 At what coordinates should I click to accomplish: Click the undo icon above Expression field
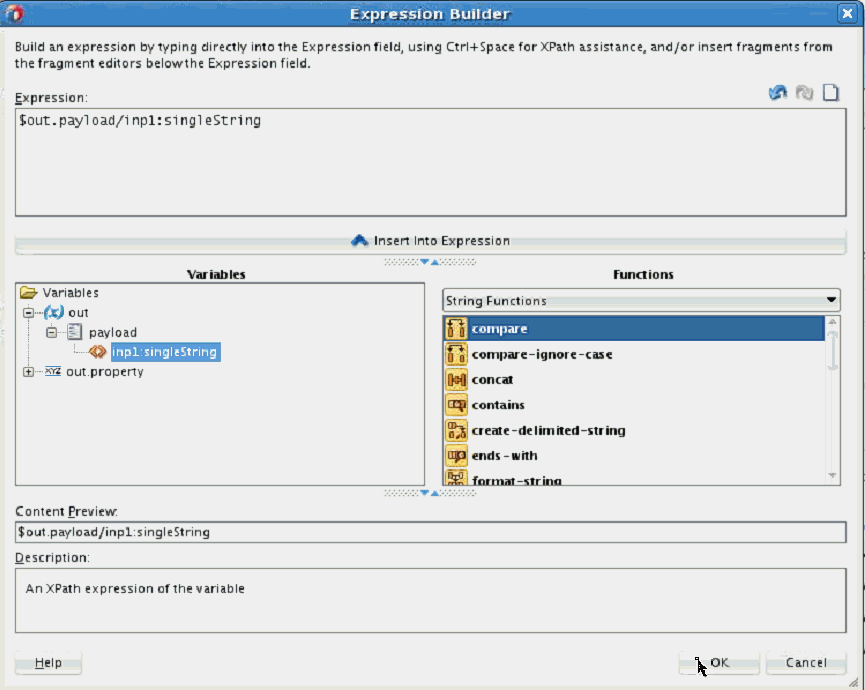[x=777, y=93]
